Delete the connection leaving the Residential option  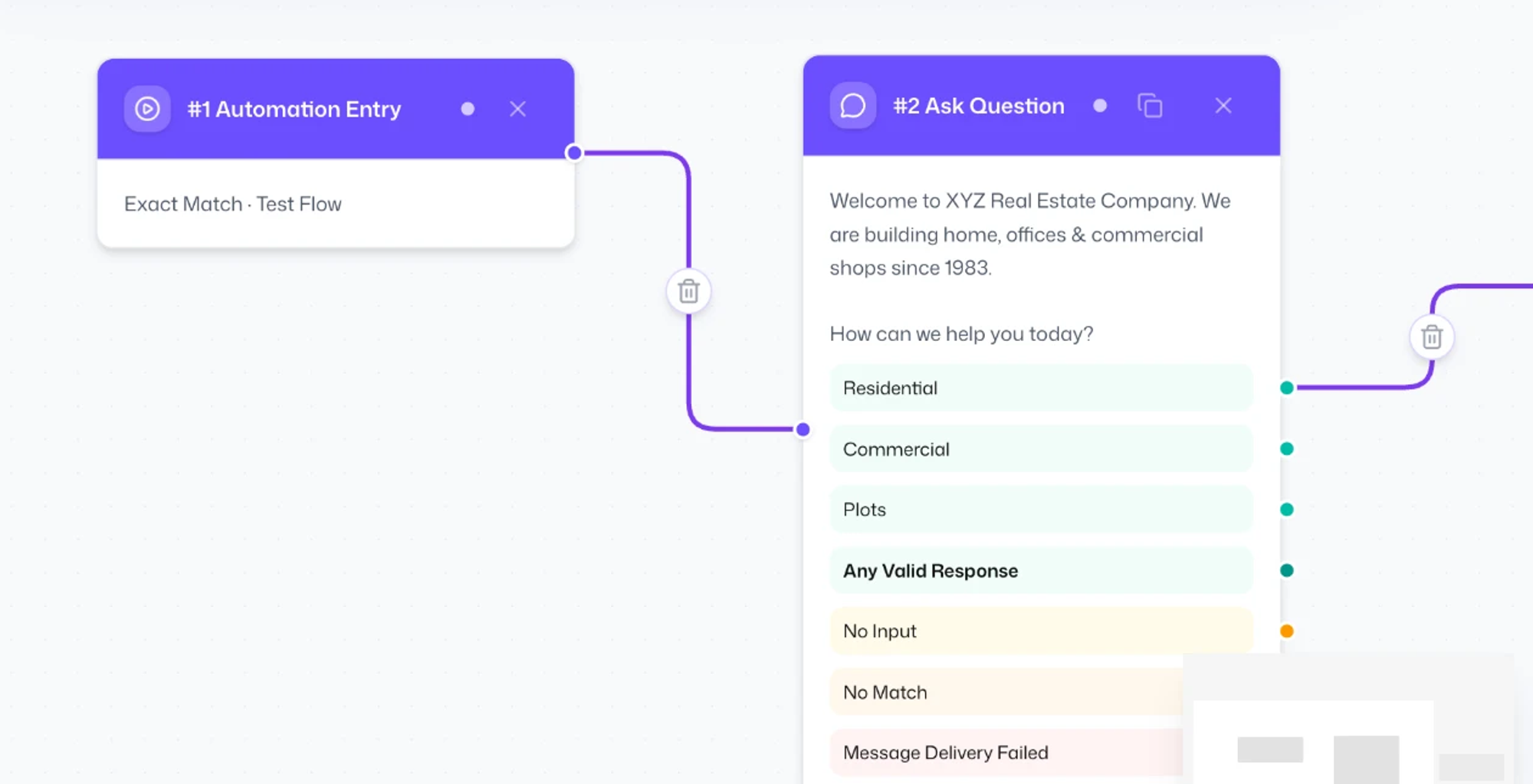(x=1432, y=336)
